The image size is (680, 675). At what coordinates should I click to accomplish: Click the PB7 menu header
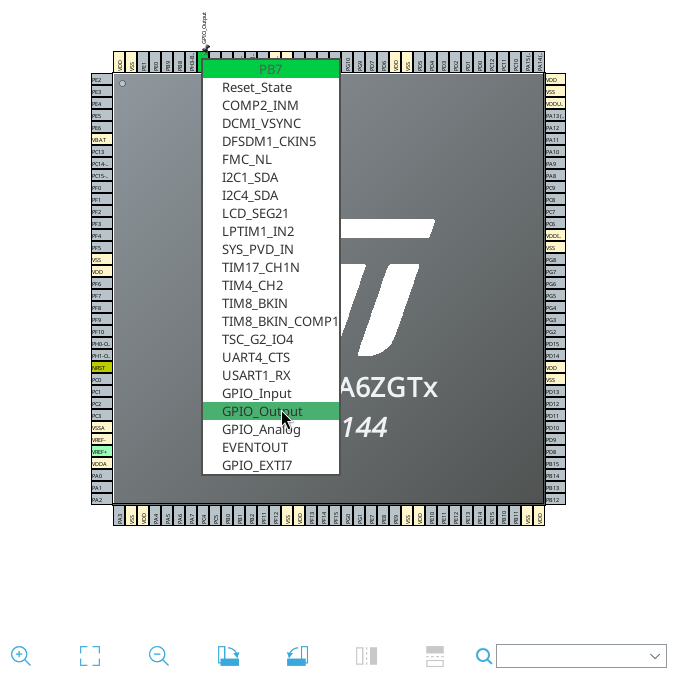271,69
